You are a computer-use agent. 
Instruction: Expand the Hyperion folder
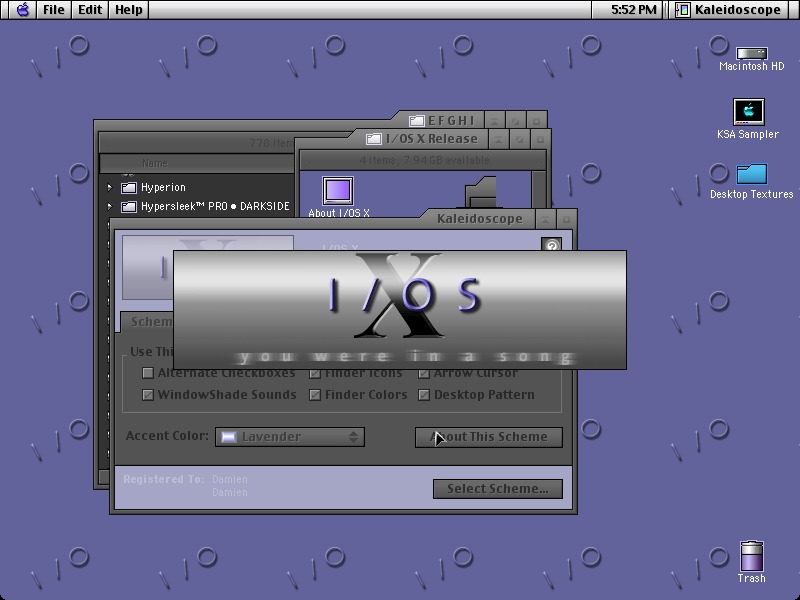110,188
